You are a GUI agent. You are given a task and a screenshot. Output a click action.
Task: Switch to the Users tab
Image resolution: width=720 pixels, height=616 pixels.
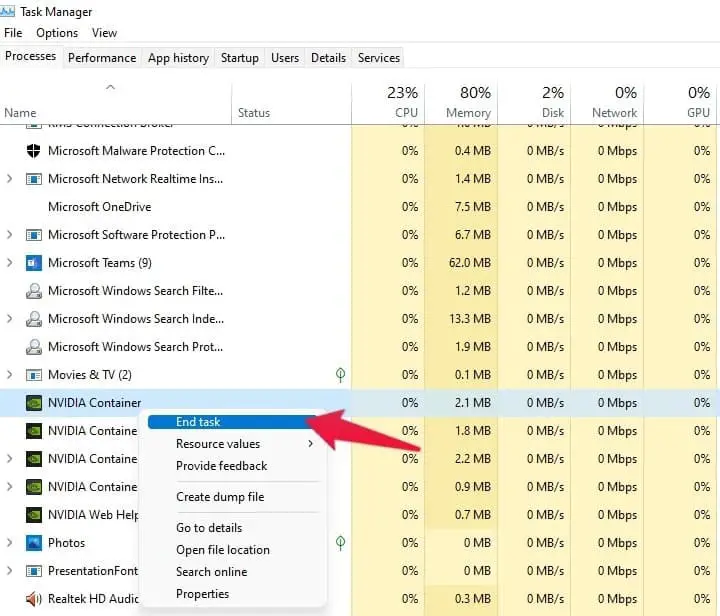(x=285, y=58)
